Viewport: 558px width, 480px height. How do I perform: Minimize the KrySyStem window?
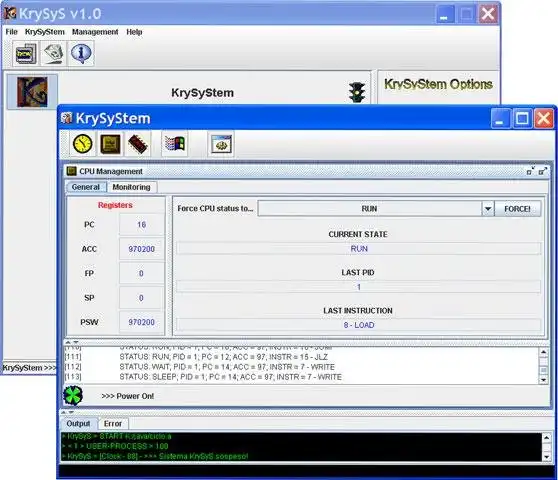500,118
